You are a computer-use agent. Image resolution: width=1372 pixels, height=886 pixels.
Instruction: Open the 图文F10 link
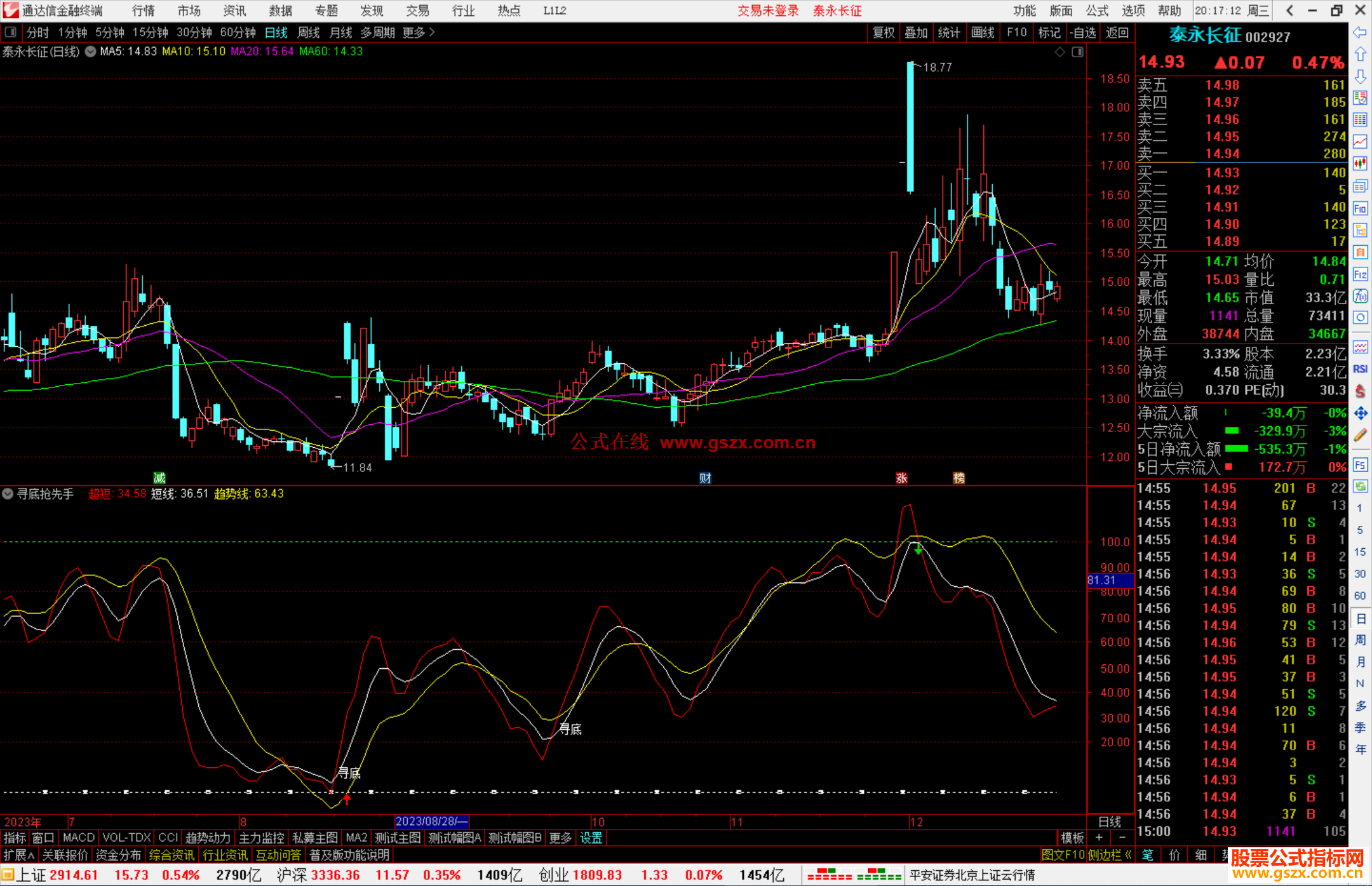click(1063, 855)
